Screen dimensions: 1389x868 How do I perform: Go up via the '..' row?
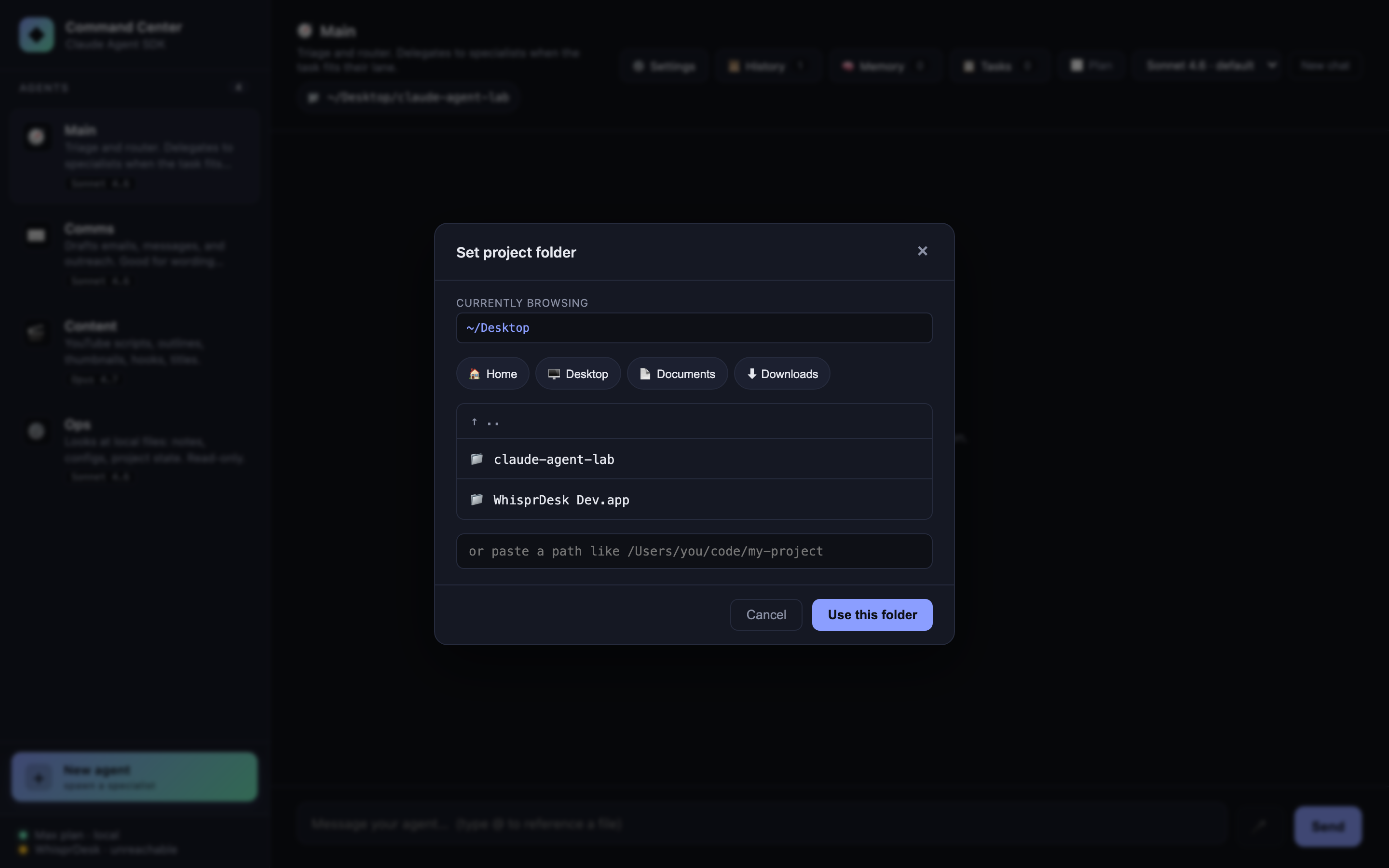pos(694,422)
